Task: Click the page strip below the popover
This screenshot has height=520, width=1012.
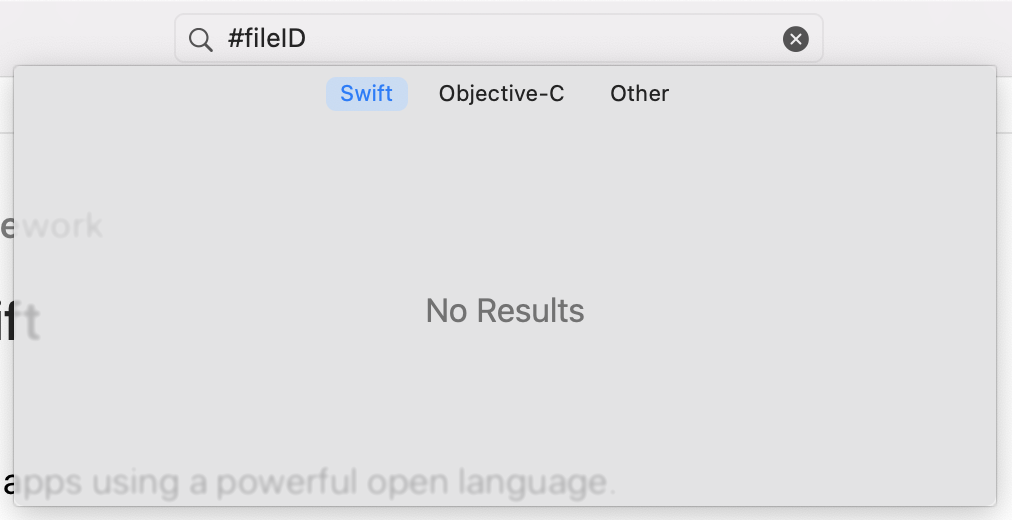Action: pyautogui.click(x=505, y=514)
